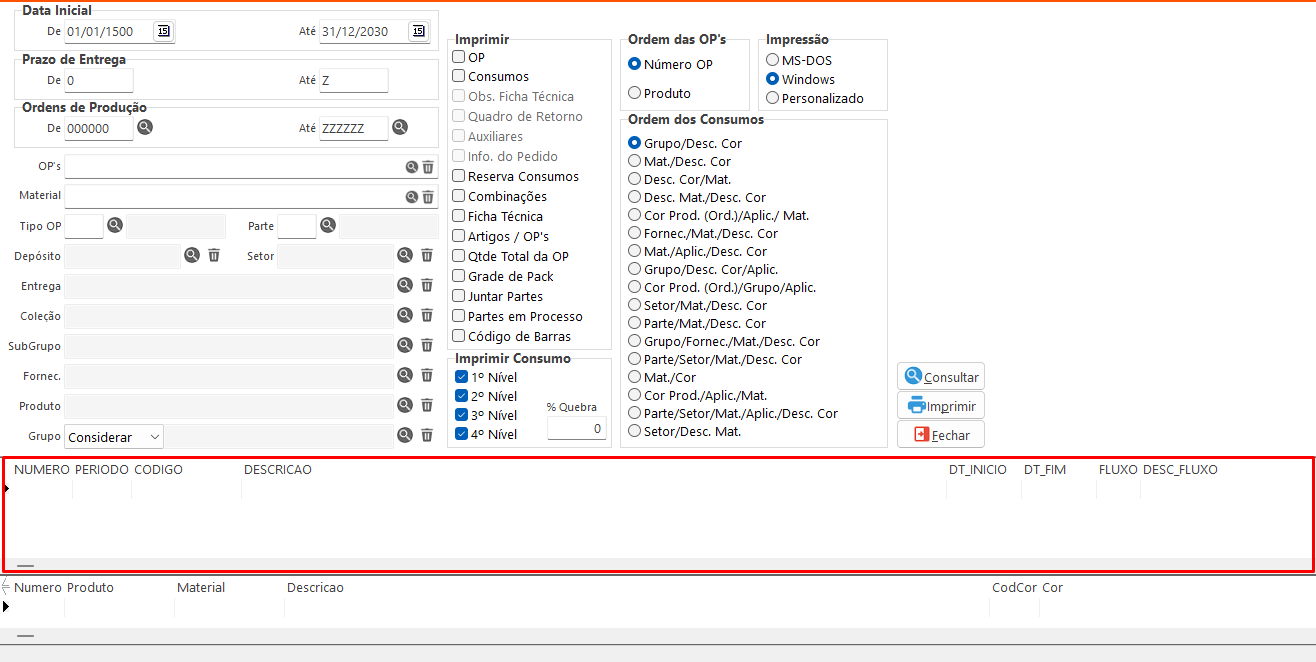The height and width of the screenshot is (662, 1316).
Task: Select Produto as OP order
Action: (634, 93)
